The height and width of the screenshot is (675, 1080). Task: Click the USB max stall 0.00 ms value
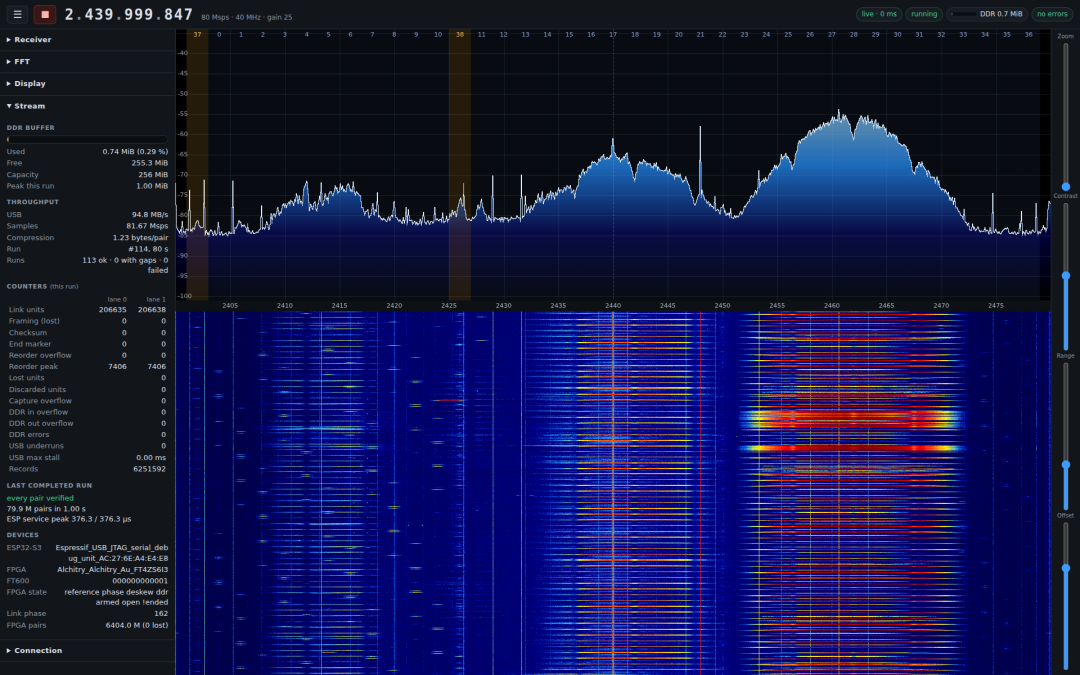coord(151,457)
